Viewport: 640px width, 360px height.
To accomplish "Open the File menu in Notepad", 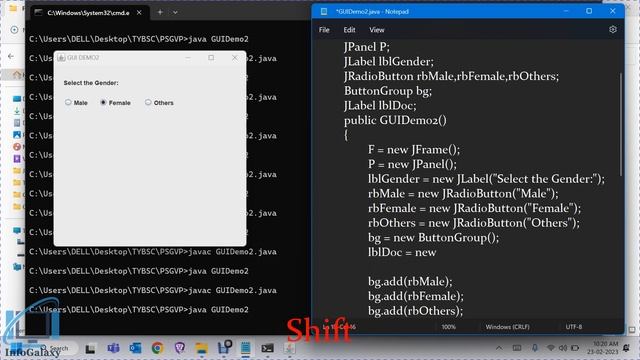I will 324,30.
